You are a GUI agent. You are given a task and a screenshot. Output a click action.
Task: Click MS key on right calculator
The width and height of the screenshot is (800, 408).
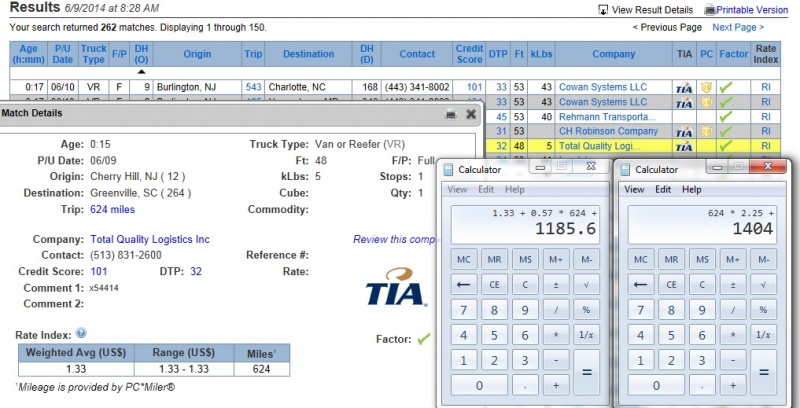[702, 259]
